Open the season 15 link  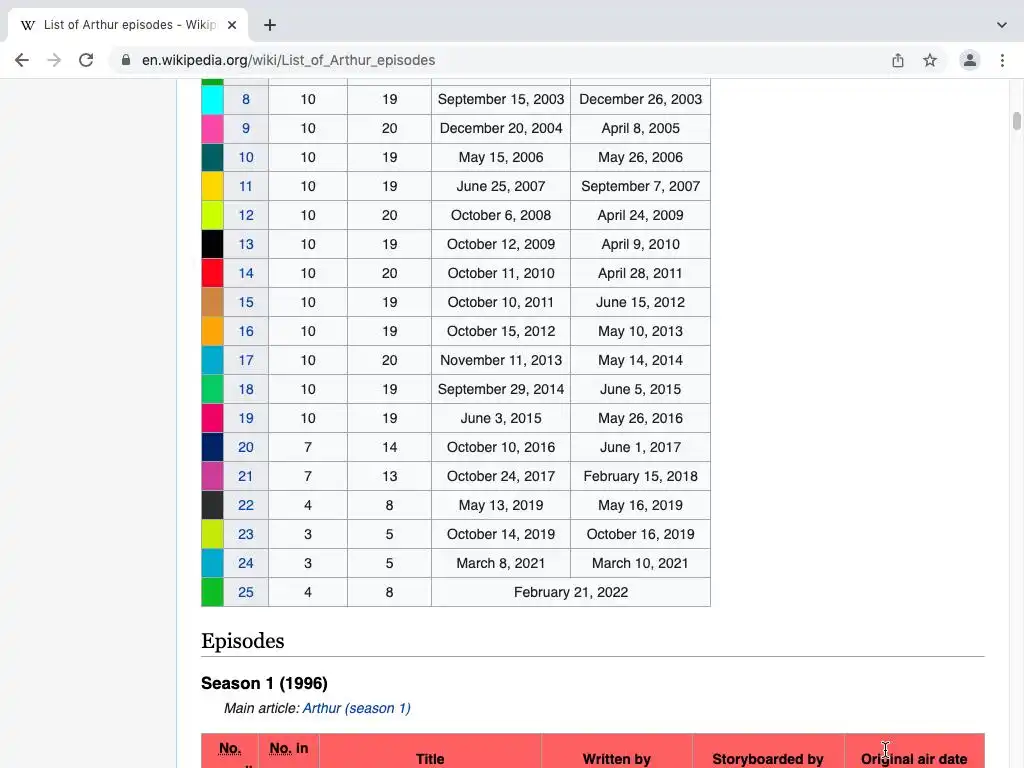point(246,302)
